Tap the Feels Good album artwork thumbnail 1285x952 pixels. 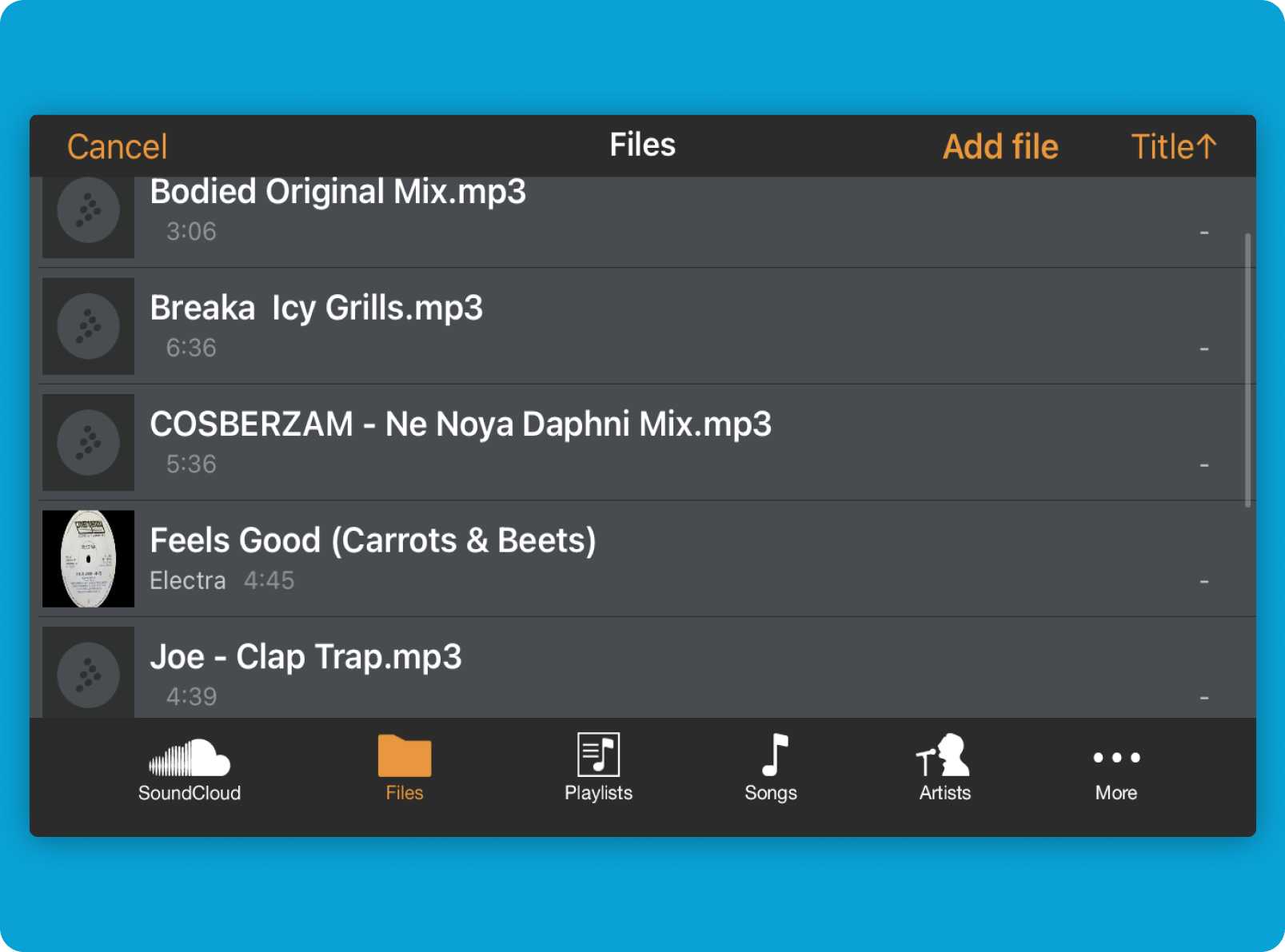(88, 558)
